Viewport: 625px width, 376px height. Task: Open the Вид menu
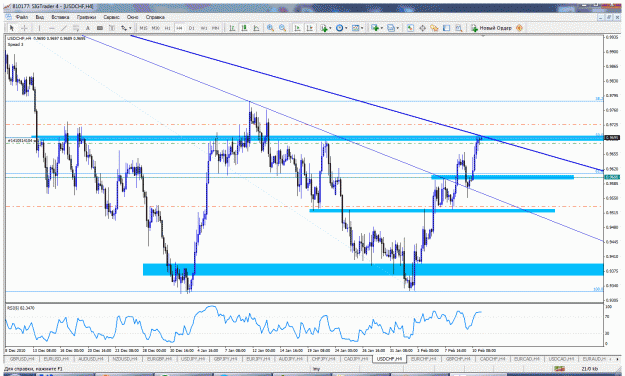[40, 17]
